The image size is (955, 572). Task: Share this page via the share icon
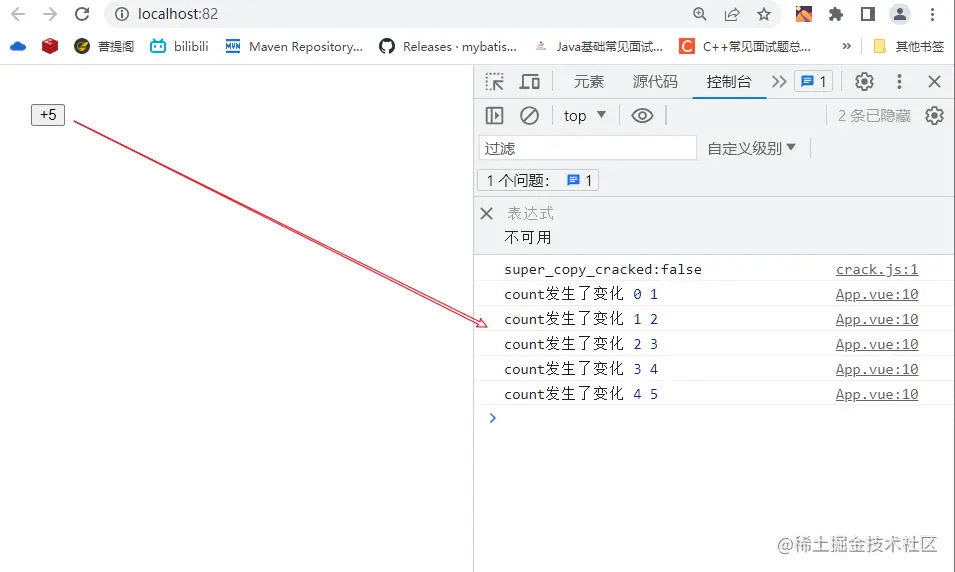(732, 14)
